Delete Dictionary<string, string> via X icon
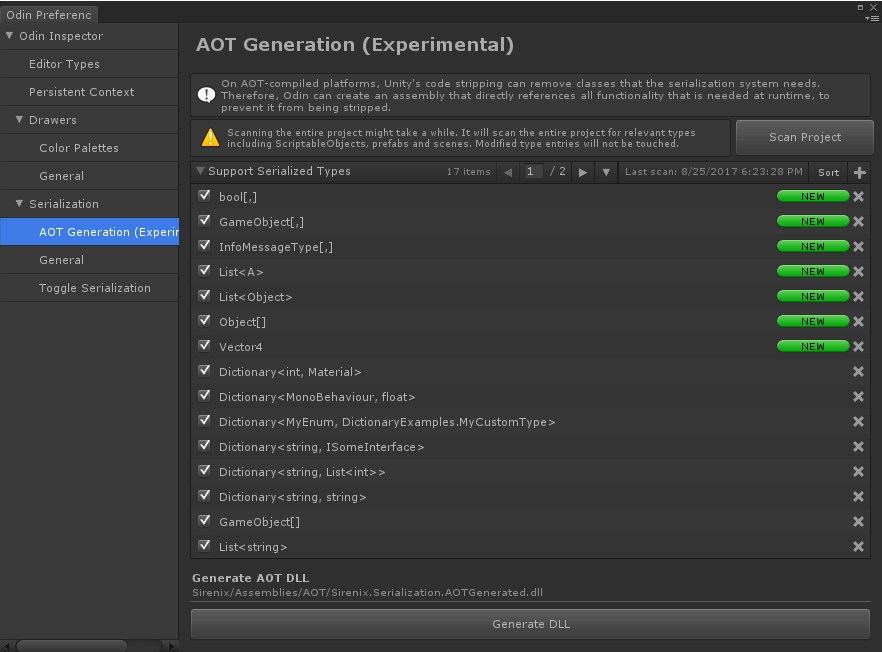This screenshot has height=652, width=882. [858, 497]
